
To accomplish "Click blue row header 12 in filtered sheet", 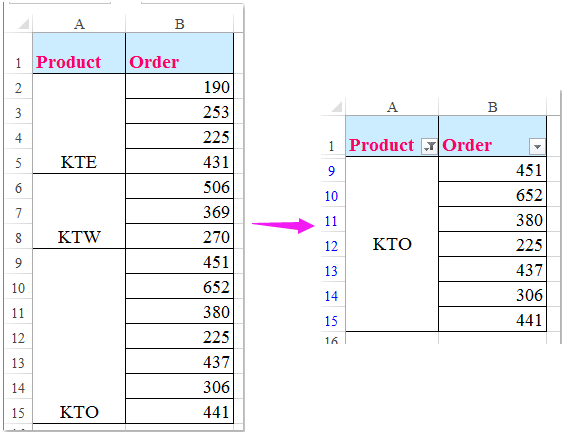I will tap(332, 245).
